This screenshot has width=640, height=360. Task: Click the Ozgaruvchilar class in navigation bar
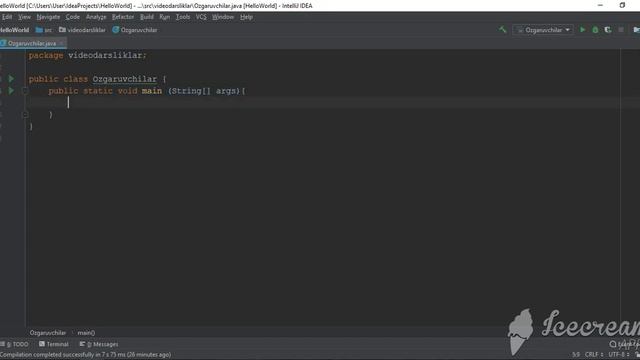[x=135, y=30]
